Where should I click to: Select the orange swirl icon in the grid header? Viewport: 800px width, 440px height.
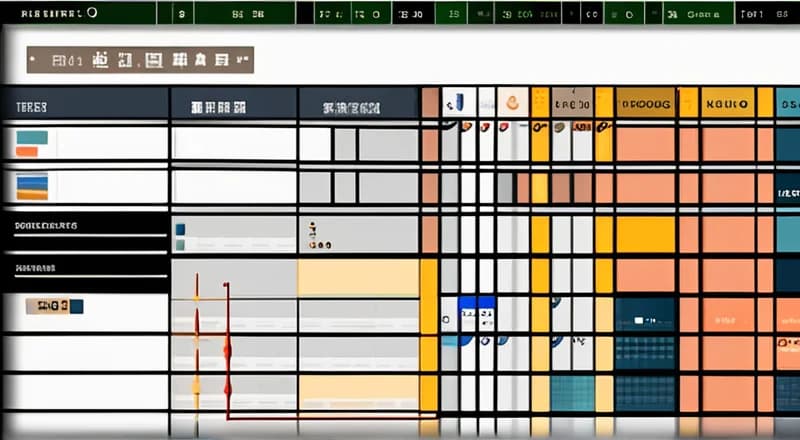coord(513,103)
